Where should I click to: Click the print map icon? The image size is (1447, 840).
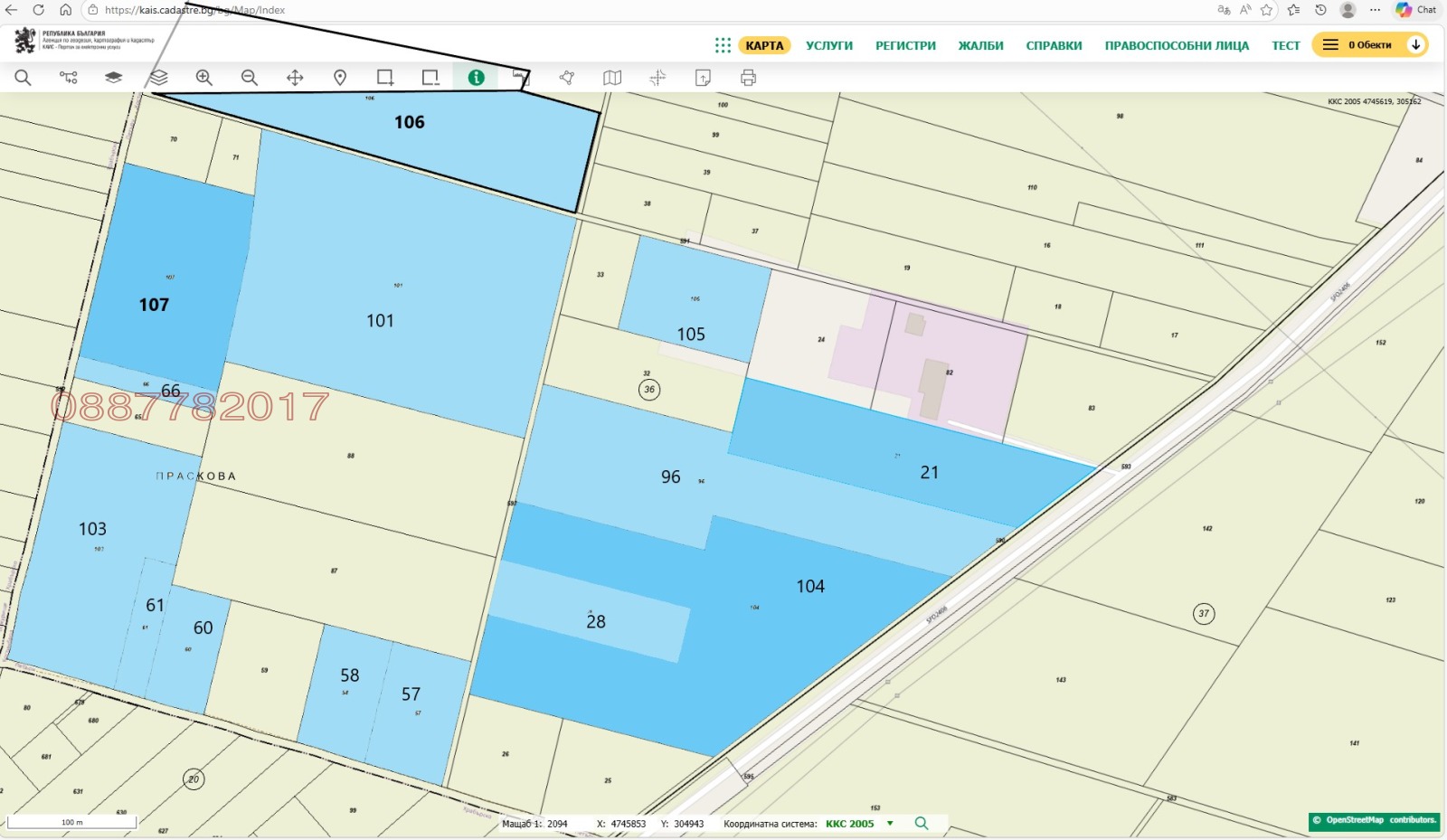[748, 78]
